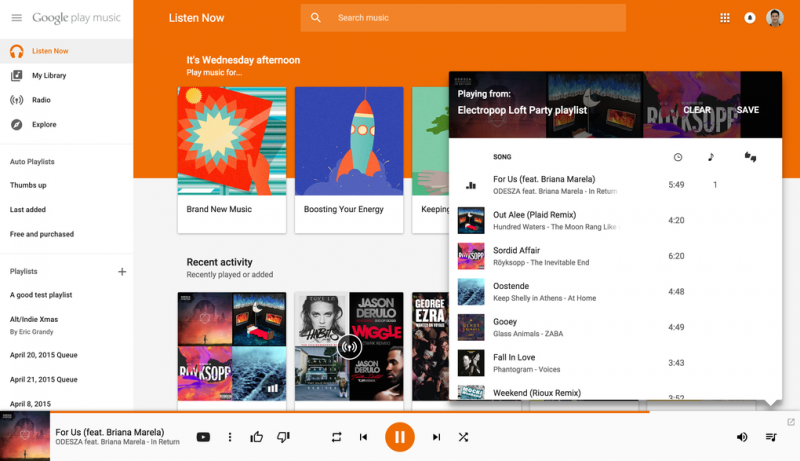Click the Search music field
The height and width of the screenshot is (461, 800).
[463, 18]
